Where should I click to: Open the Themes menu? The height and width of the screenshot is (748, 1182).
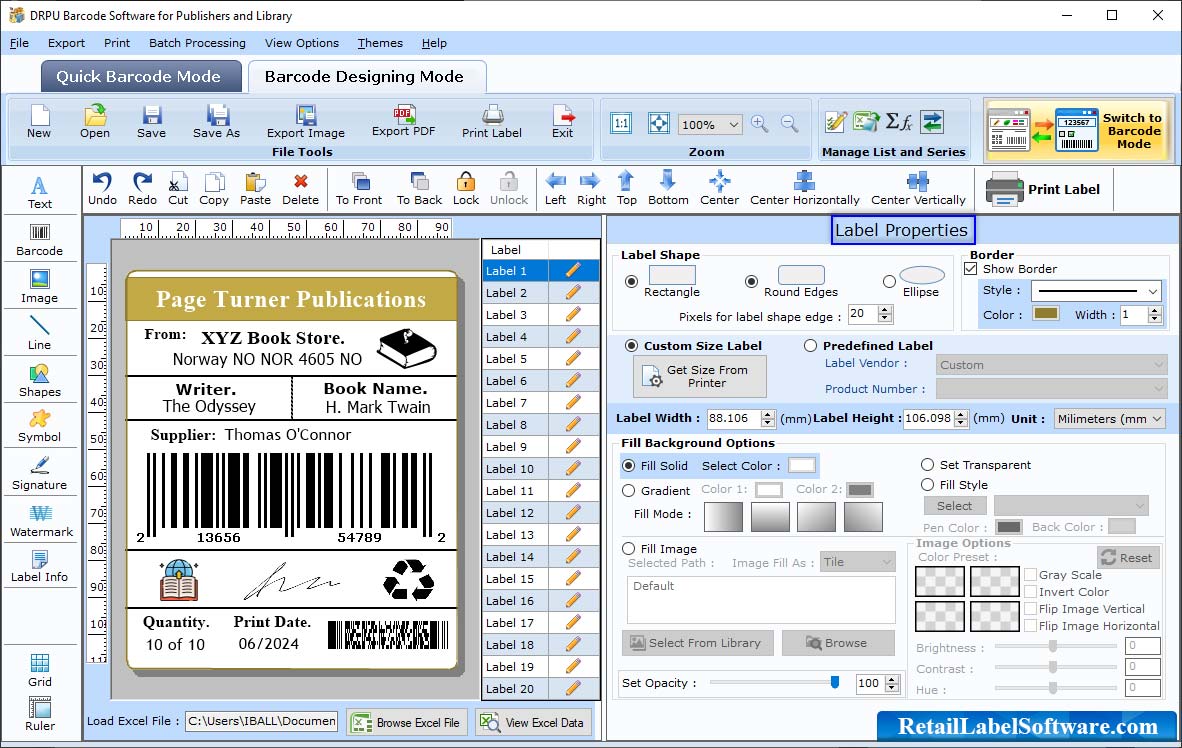pyautogui.click(x=380, y=43)
